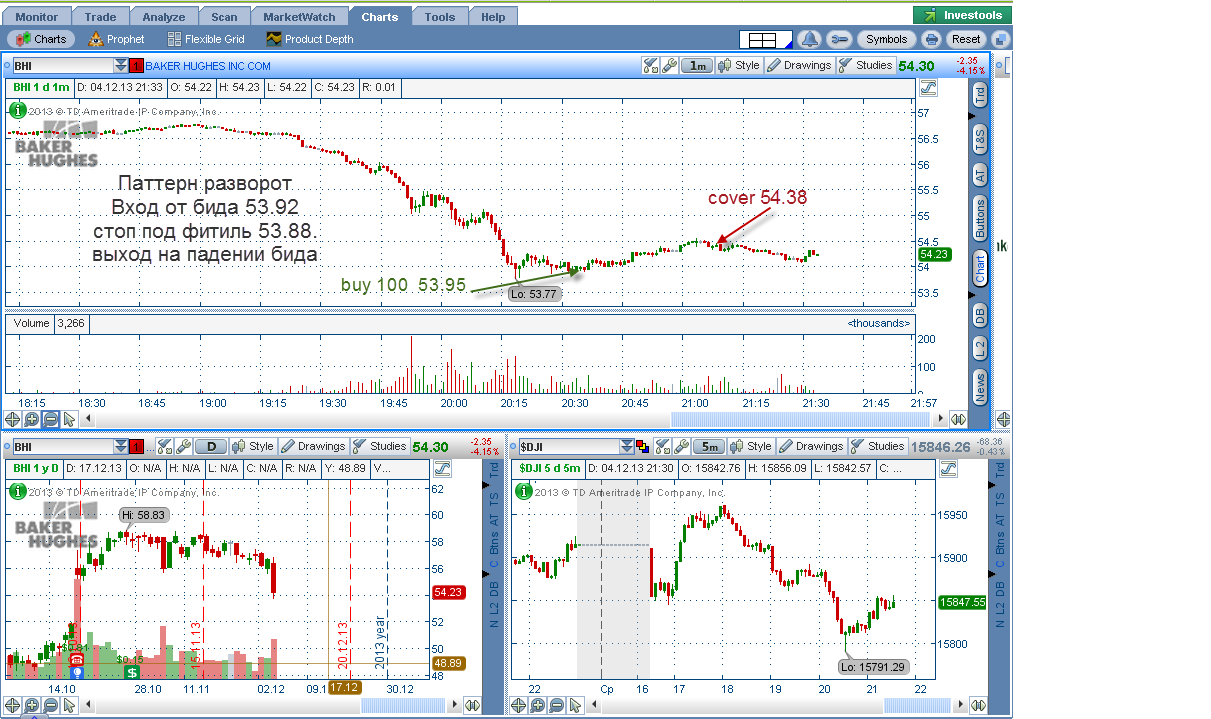The image size is (1211, 719).
Task: Edit the BHI symbol field in main chart
Action: [x=61, y=65]
